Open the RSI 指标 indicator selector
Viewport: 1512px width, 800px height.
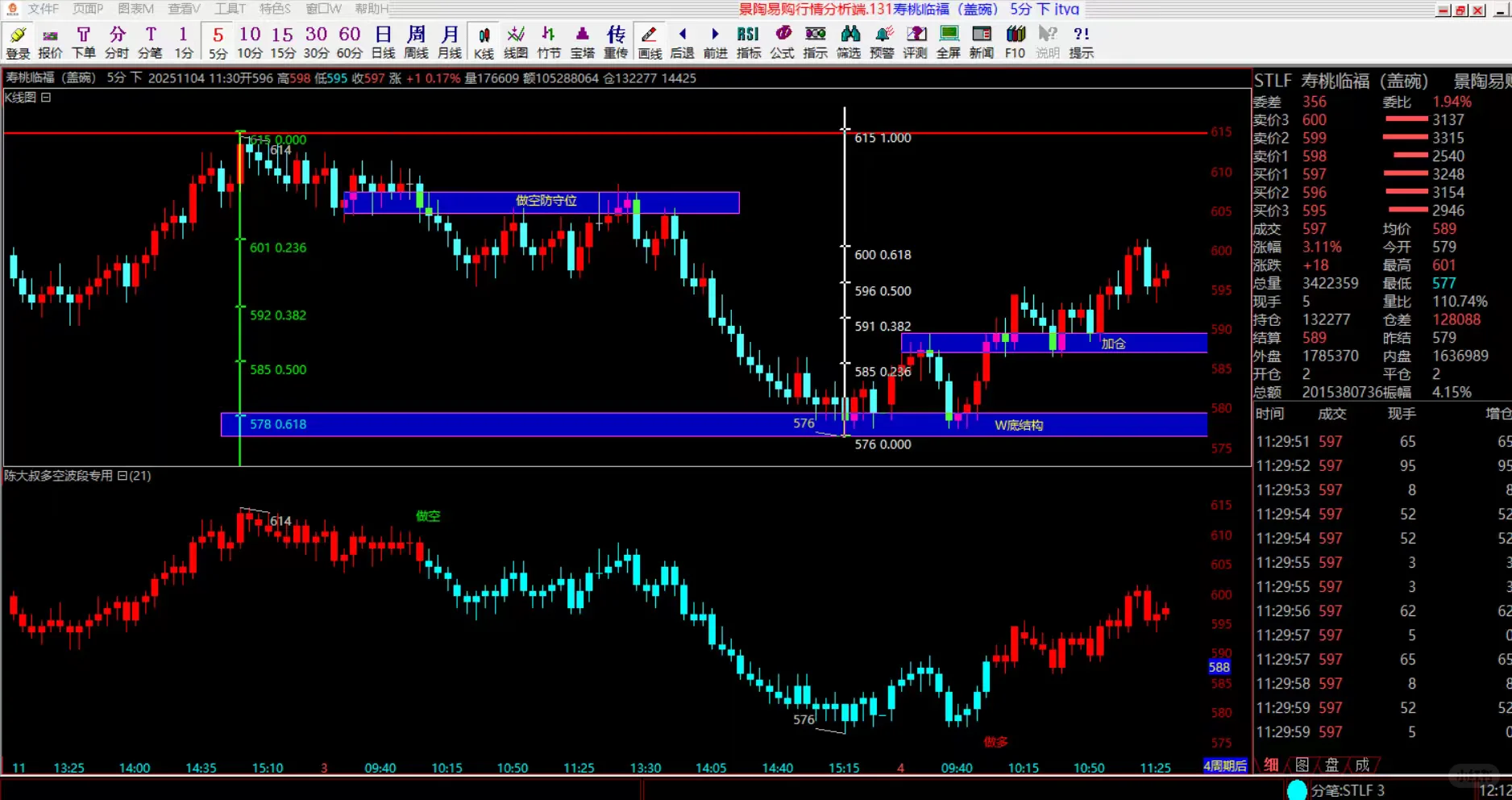click(749, 42)
